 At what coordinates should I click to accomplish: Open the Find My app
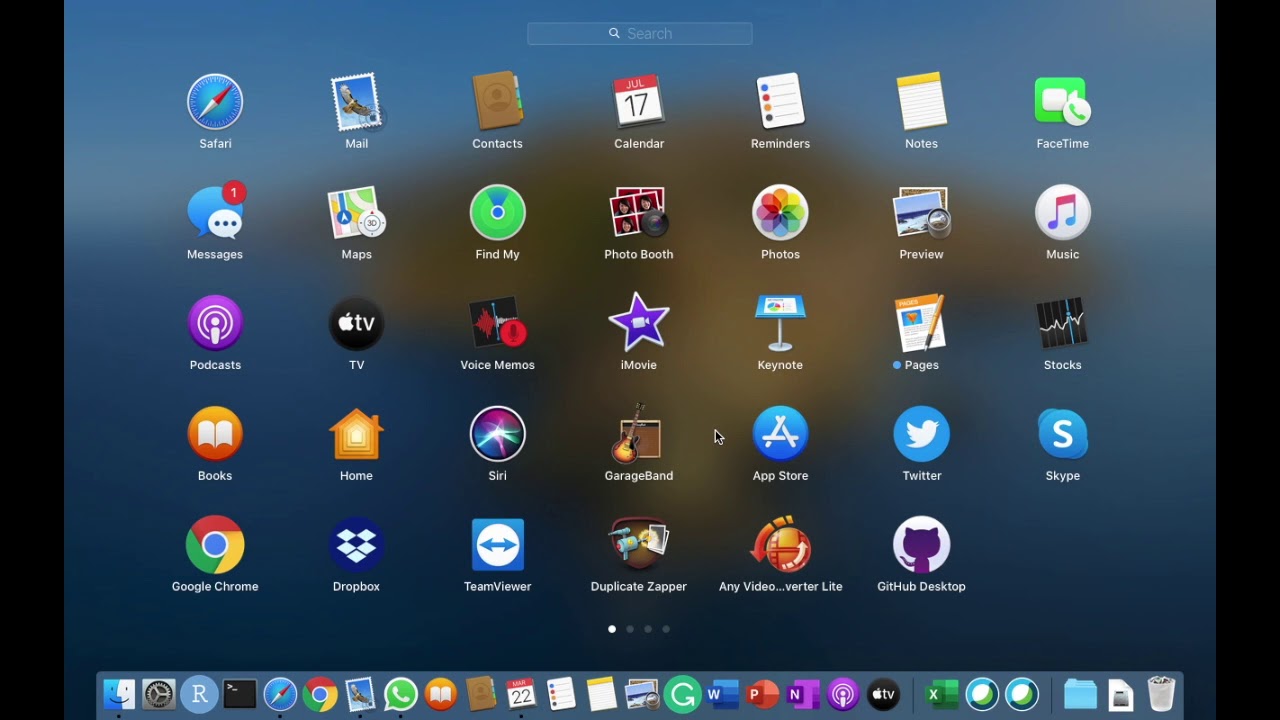tap(497, 212)
